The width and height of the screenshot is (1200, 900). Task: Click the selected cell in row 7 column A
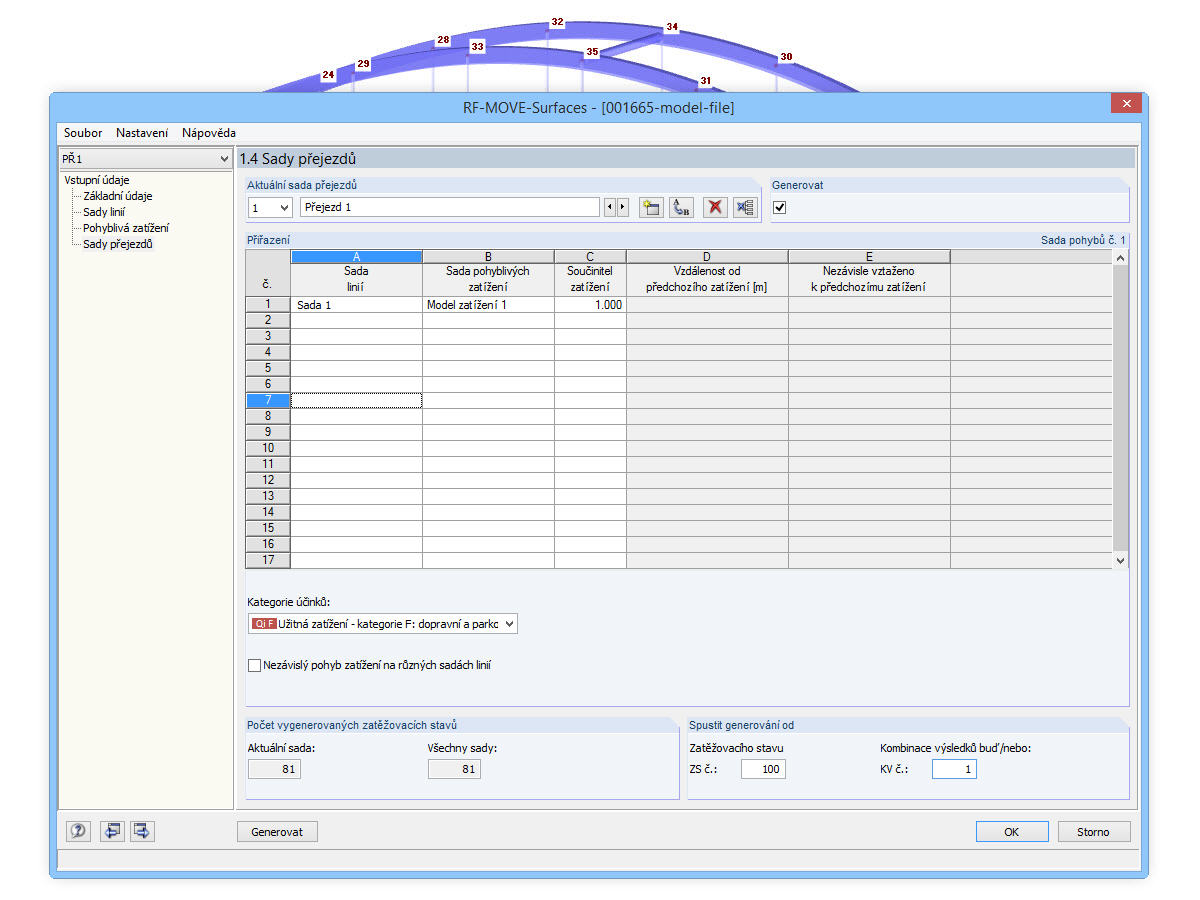[356, 400]
